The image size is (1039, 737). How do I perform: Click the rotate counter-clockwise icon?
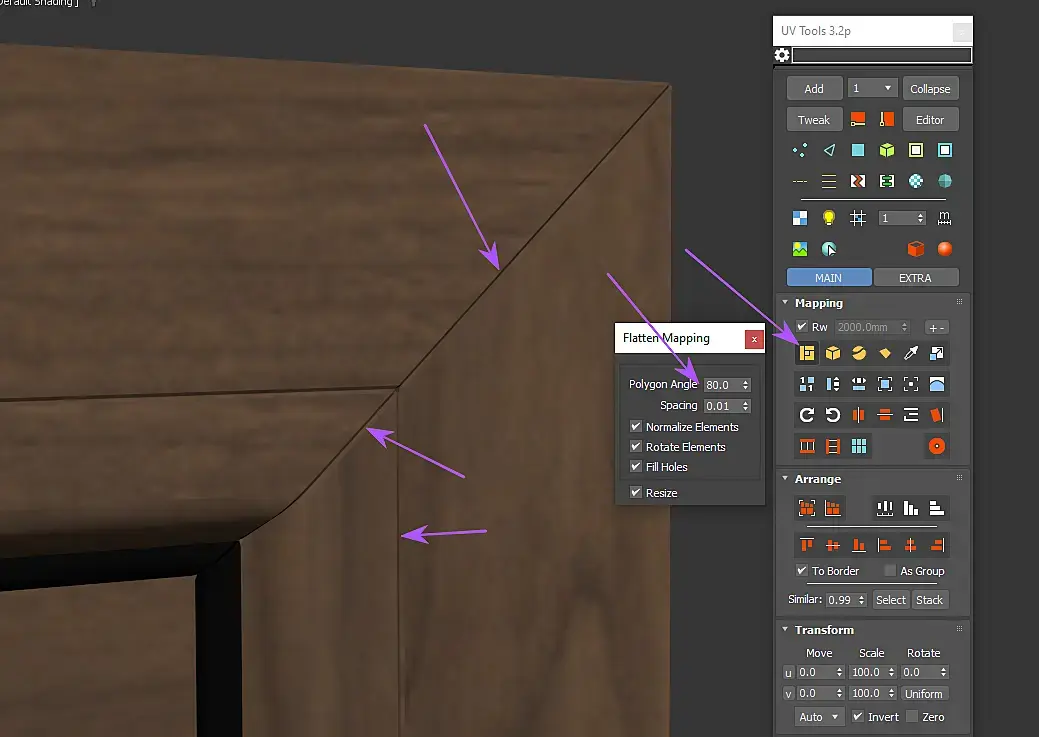pyautogui.click(x=833, y=415)
